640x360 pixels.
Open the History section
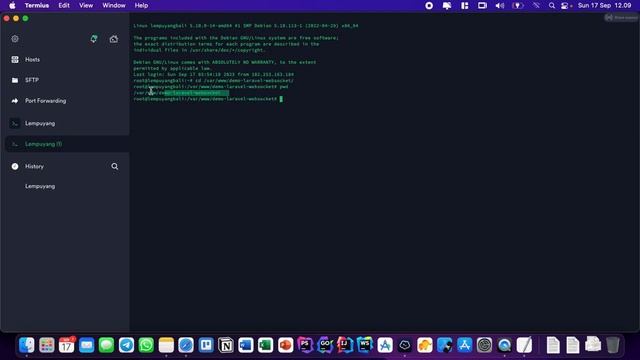click(34, 167)
